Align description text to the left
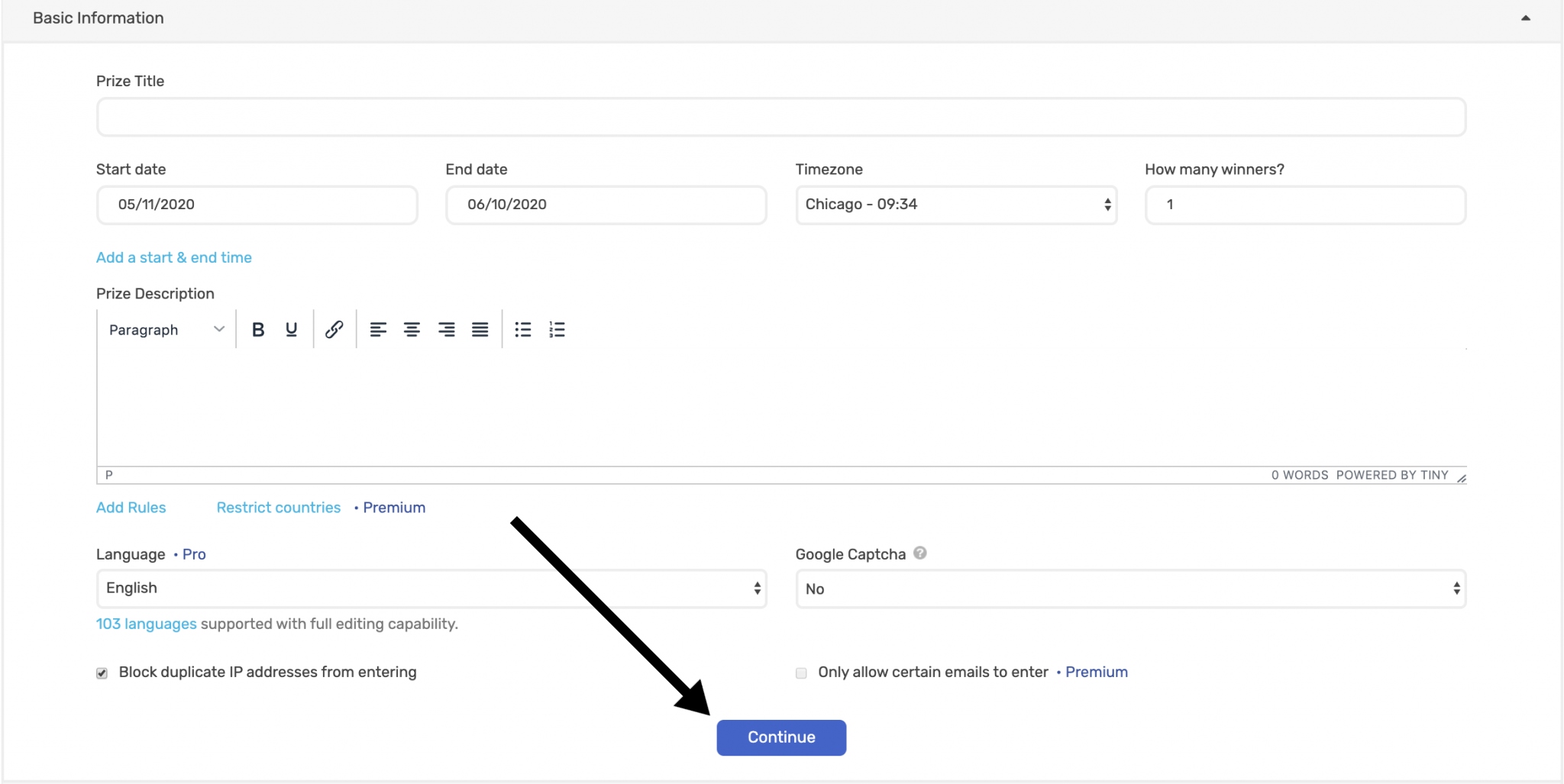The width and height of the screenshot is (1564, 784). (378, 329)
